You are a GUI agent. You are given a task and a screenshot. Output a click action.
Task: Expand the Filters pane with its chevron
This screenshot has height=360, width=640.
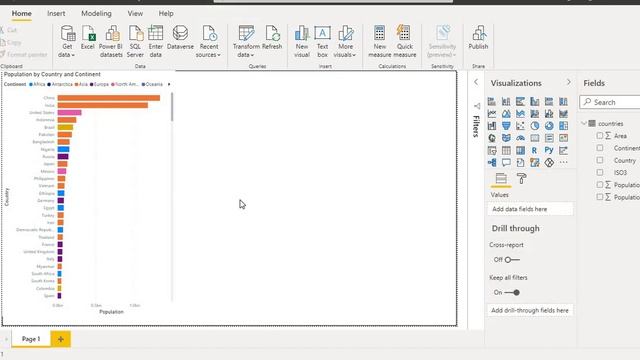pos(476,82)
